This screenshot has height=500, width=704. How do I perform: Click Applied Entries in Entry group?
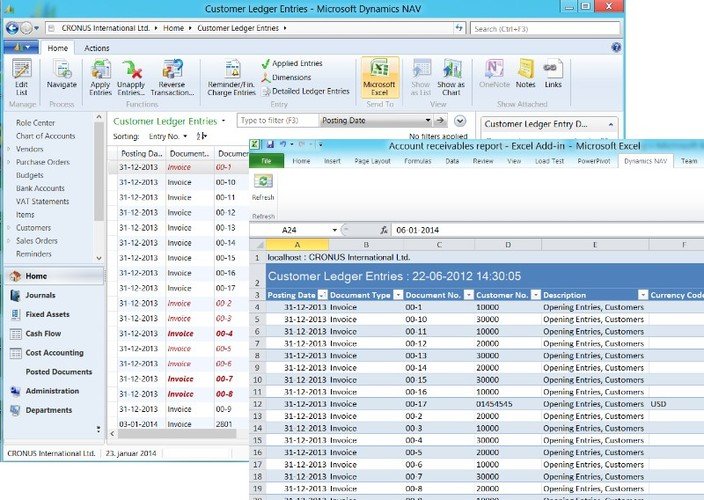click(x=292, y=64)
